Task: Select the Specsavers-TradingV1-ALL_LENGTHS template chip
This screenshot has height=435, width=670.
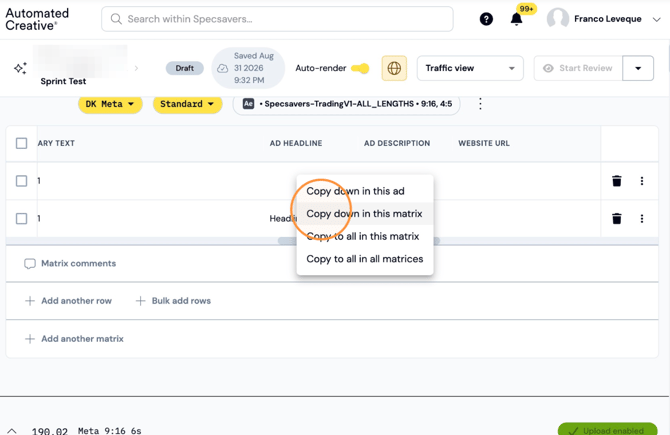Action: (347, 104)
